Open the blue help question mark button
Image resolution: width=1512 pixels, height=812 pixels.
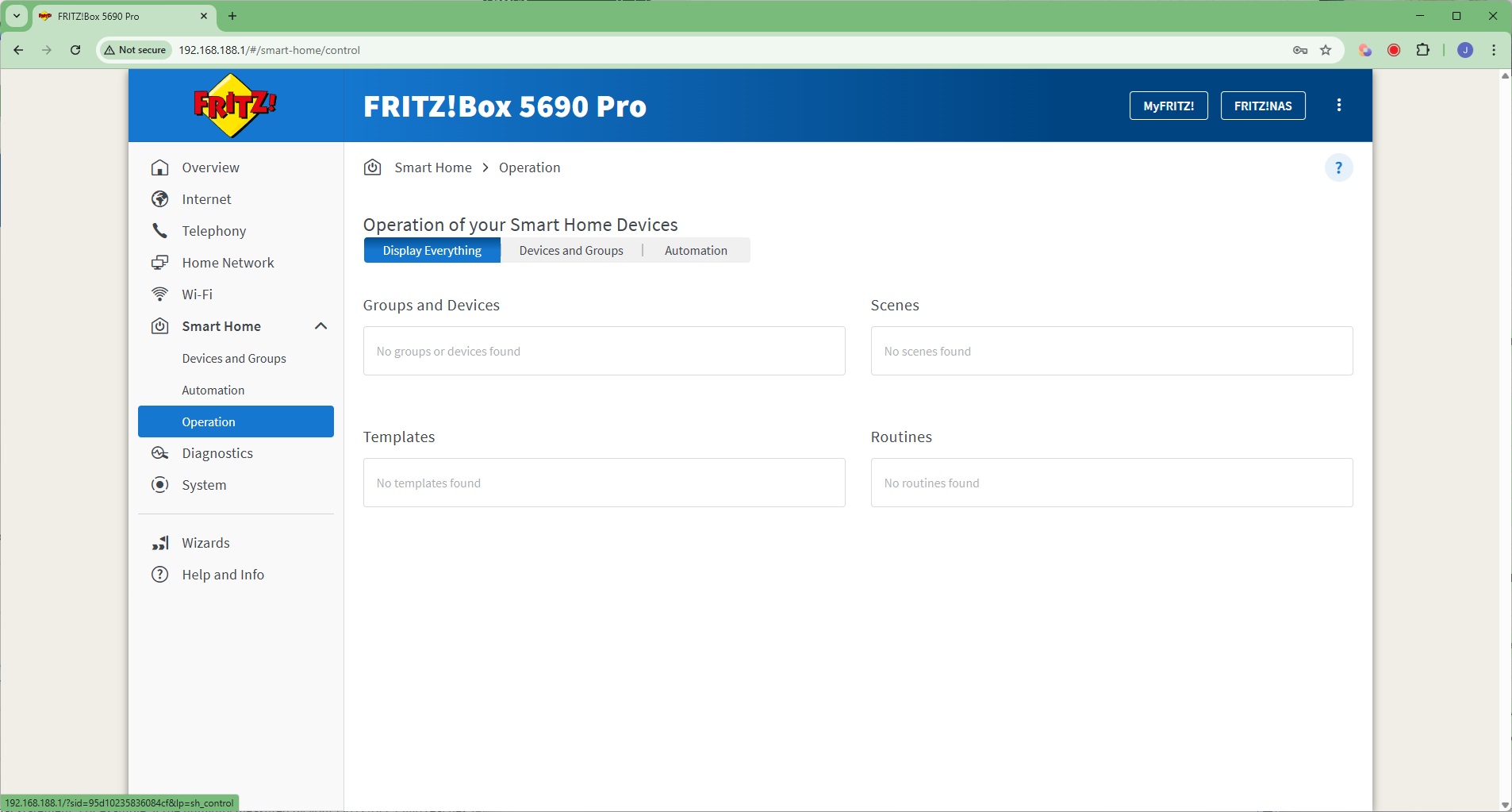1339,167
